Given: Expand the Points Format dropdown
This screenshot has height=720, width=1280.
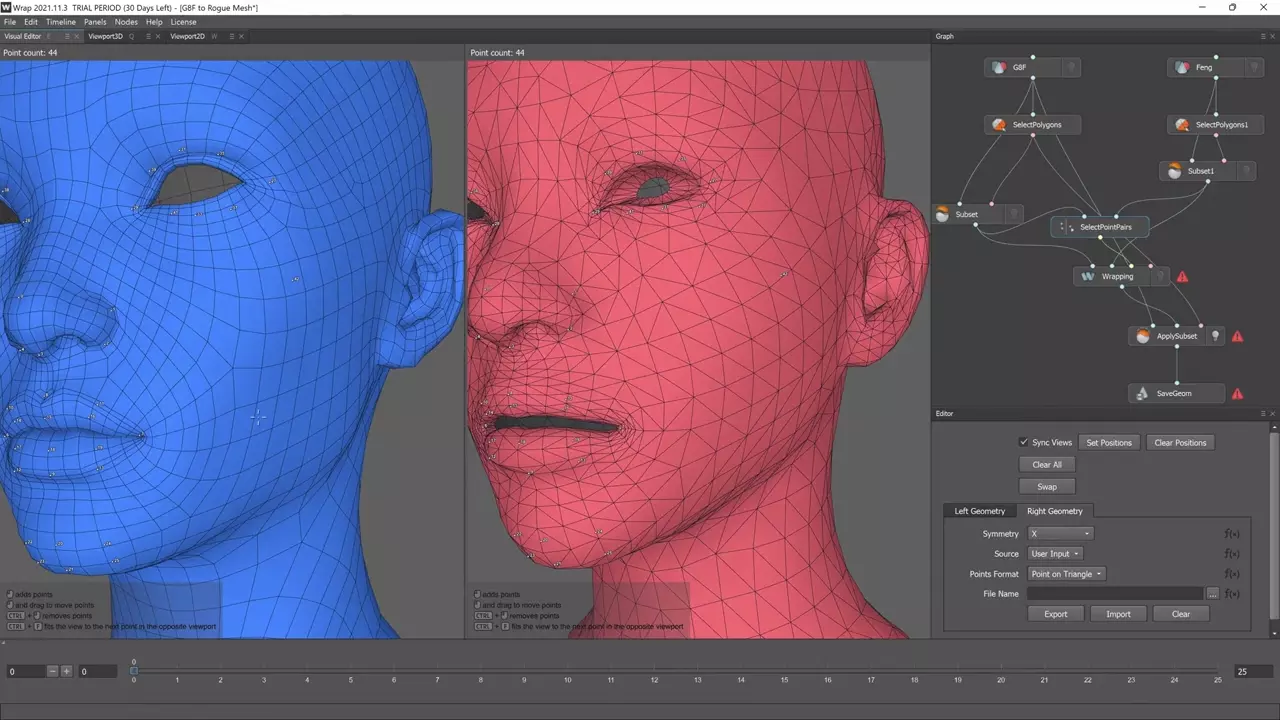Looking at the screenshot, I should [1066, 574].
